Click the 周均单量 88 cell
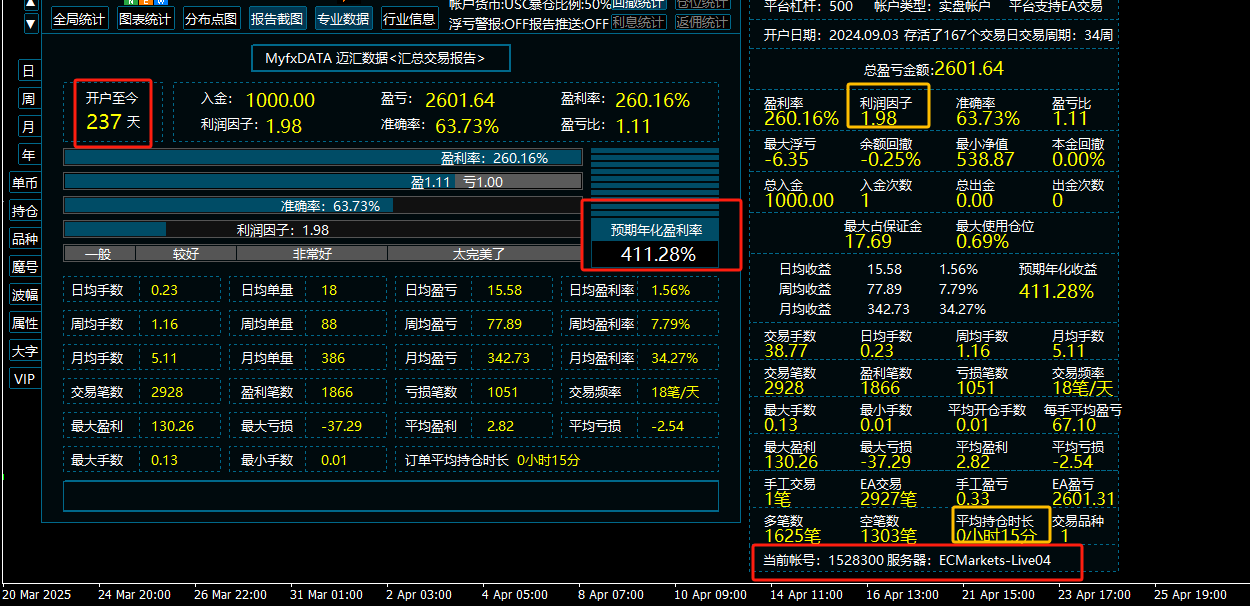Viewport: 1250px width, 606px height. click(x=308, y=324)
